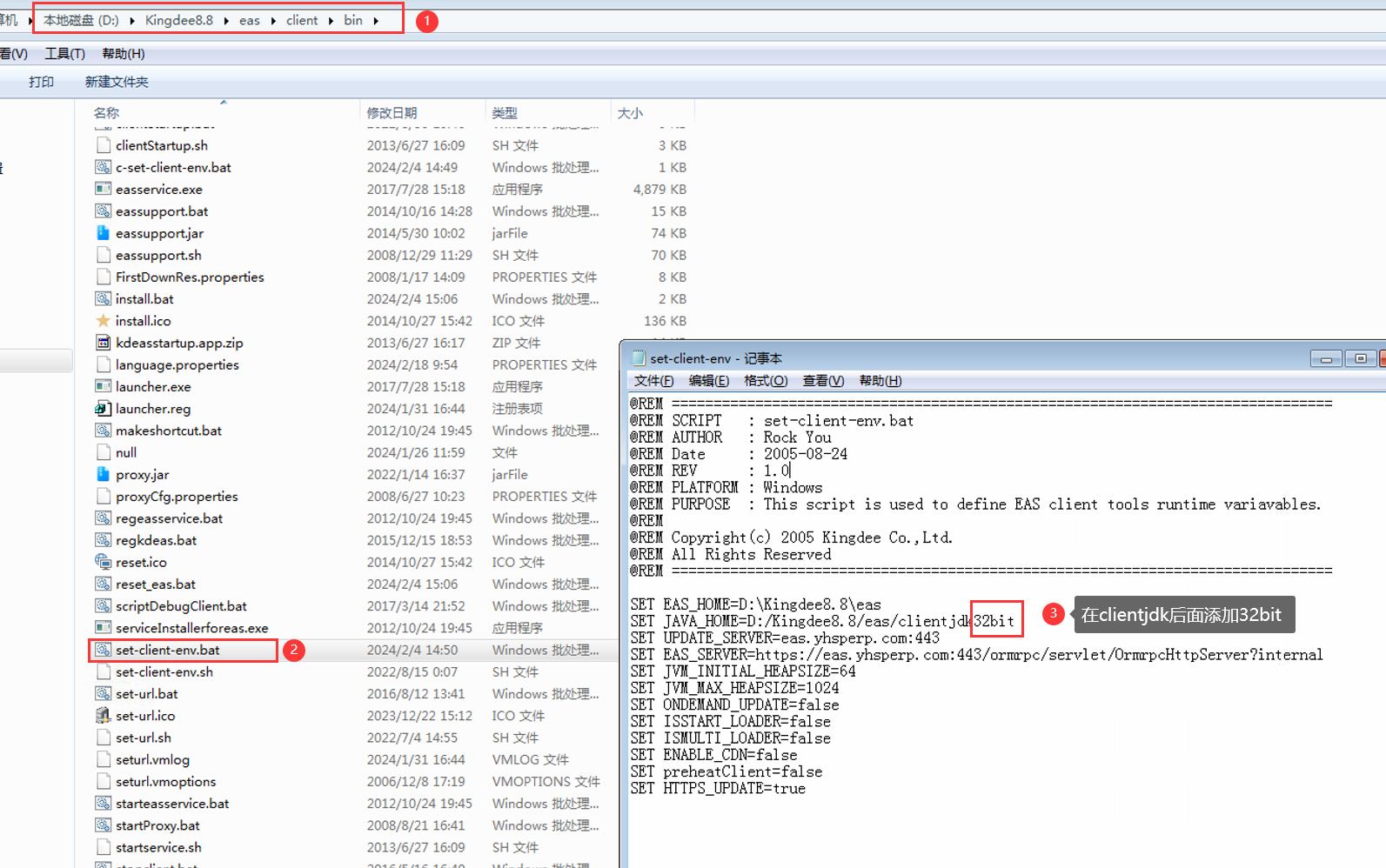Navigate to Kingdee8.8 in address bar

(179, 20)
